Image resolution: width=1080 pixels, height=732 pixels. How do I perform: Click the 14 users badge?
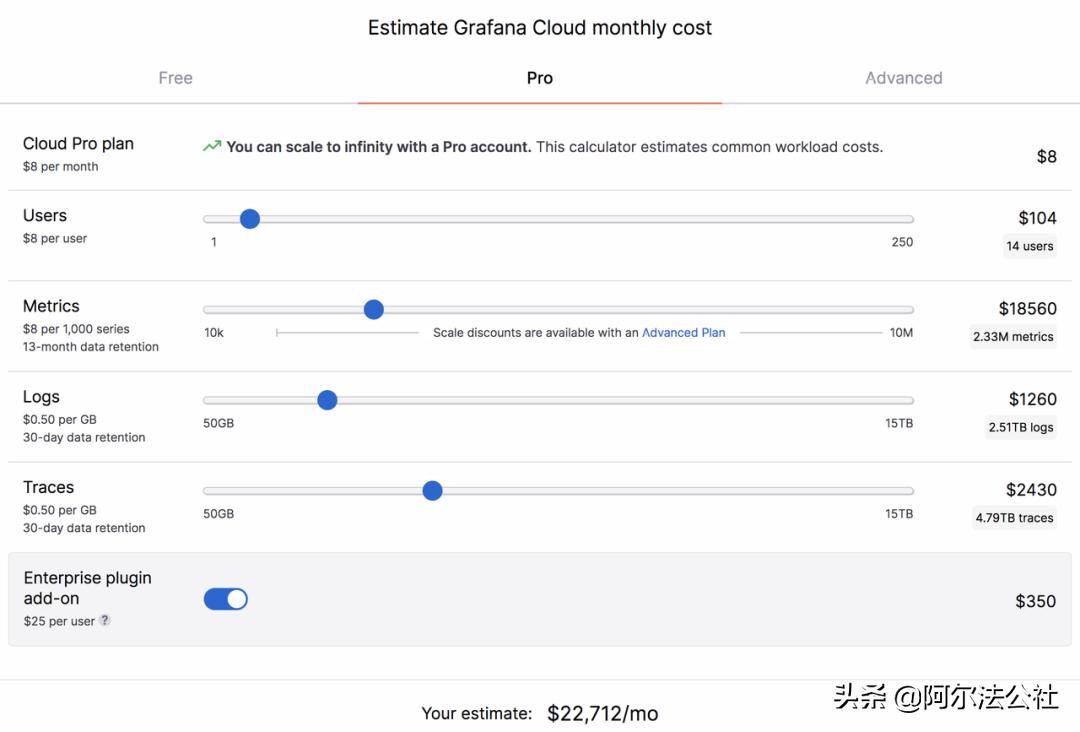click(x=1029, y=246)
